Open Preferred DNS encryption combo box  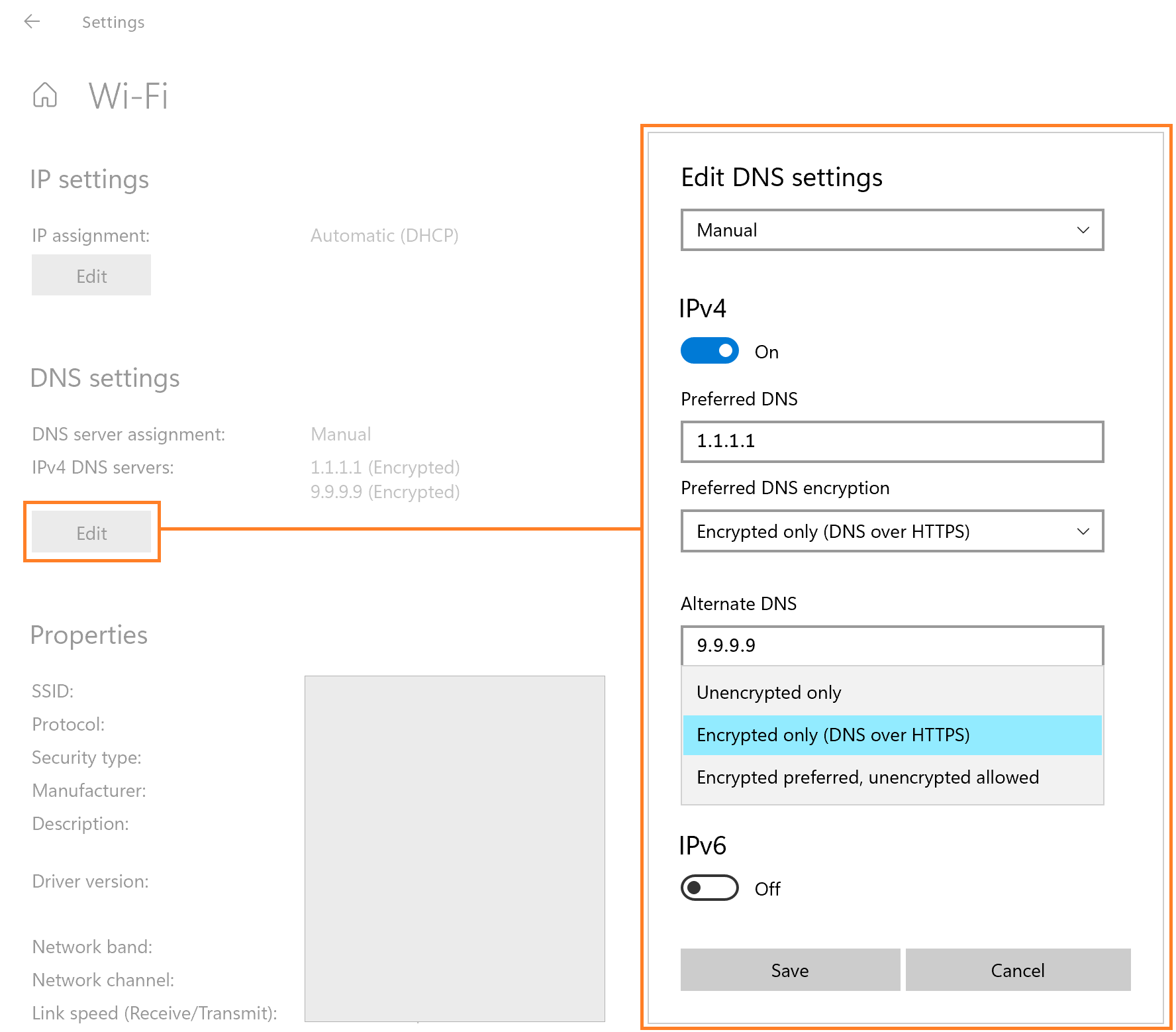tap(892, 531)
